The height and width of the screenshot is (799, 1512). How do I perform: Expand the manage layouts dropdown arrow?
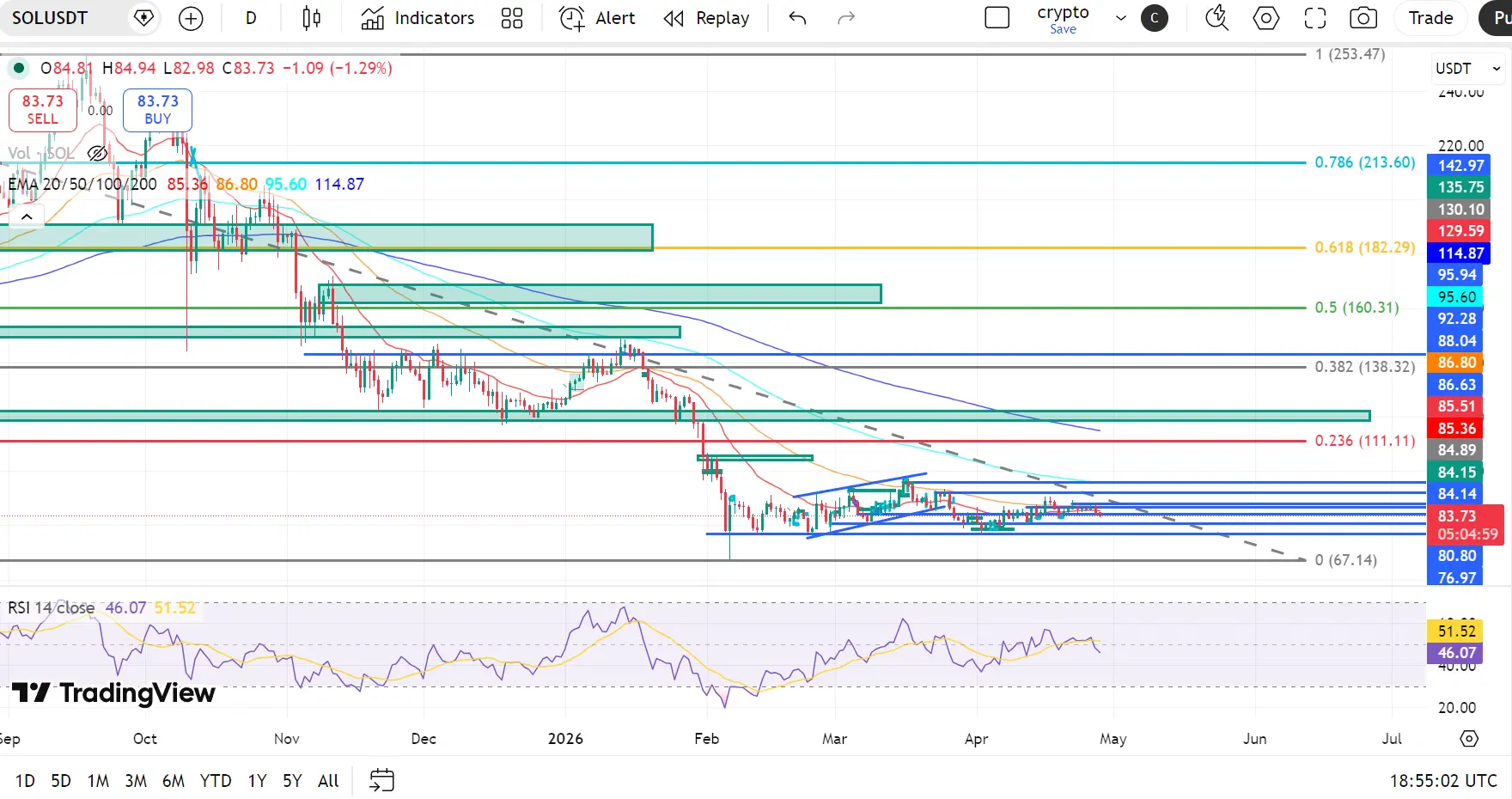1121,18
